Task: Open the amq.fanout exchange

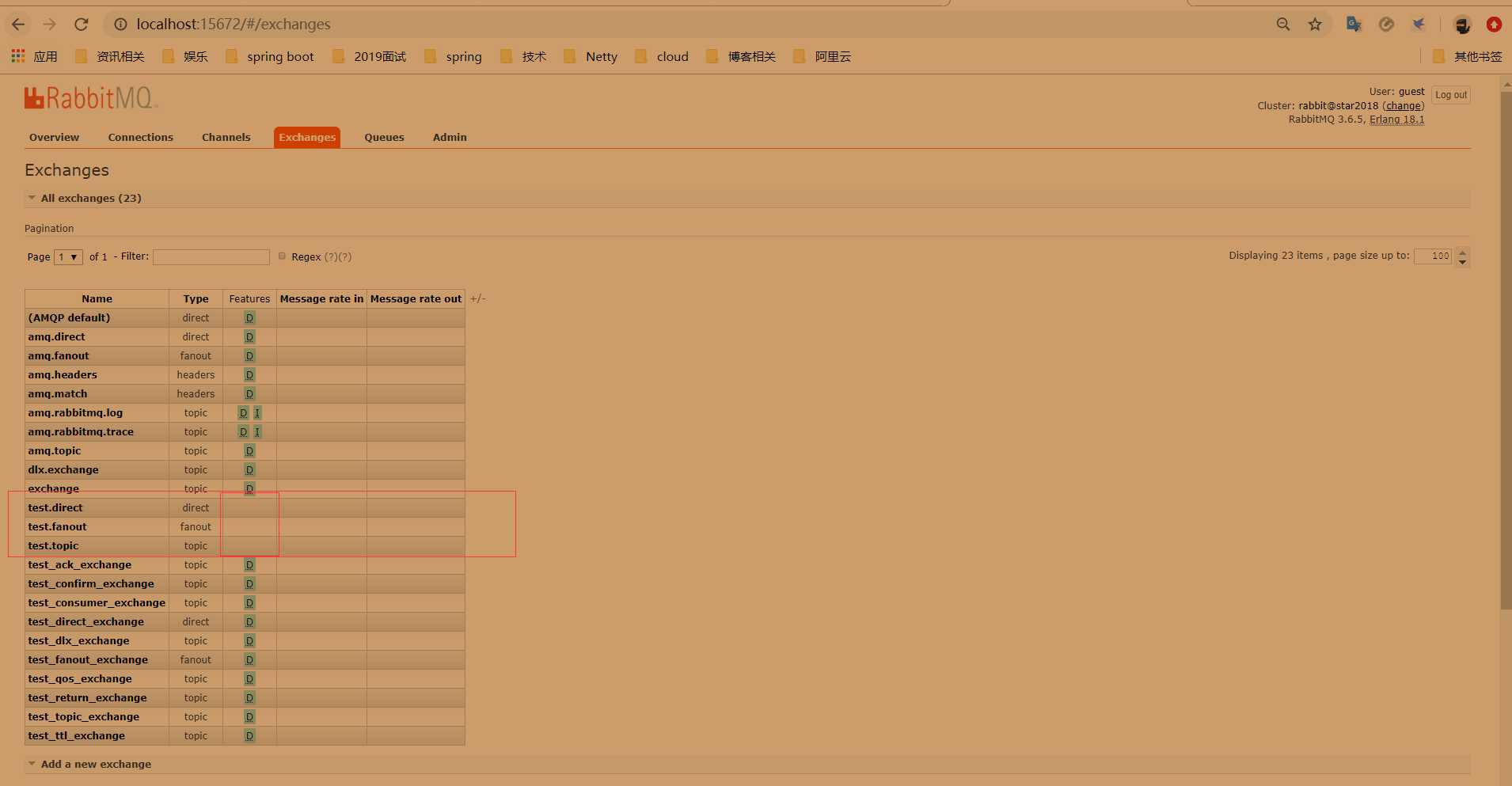Action: pos(59,356)
